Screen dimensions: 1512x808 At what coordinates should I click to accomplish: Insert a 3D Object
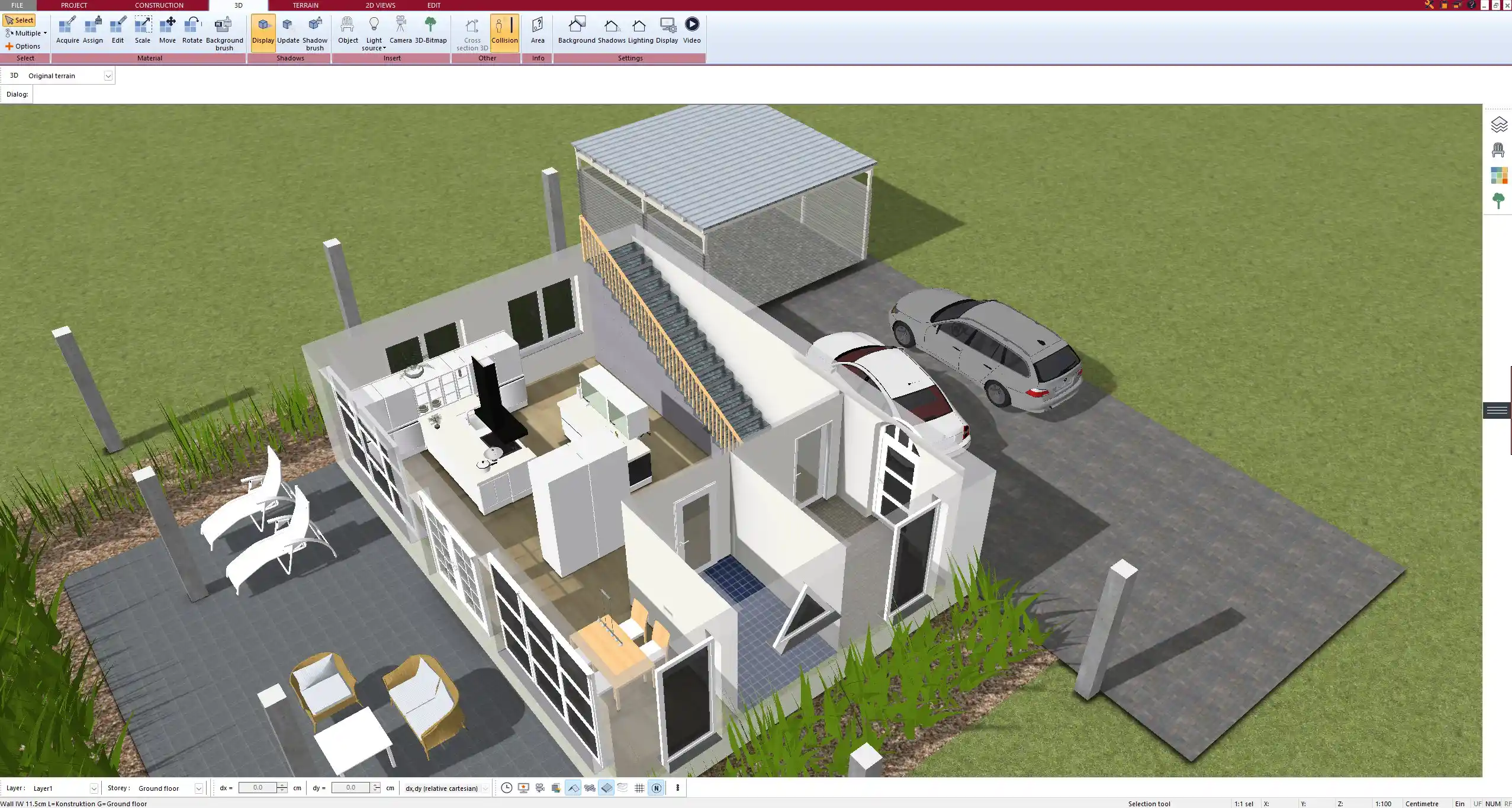point(348,30)
